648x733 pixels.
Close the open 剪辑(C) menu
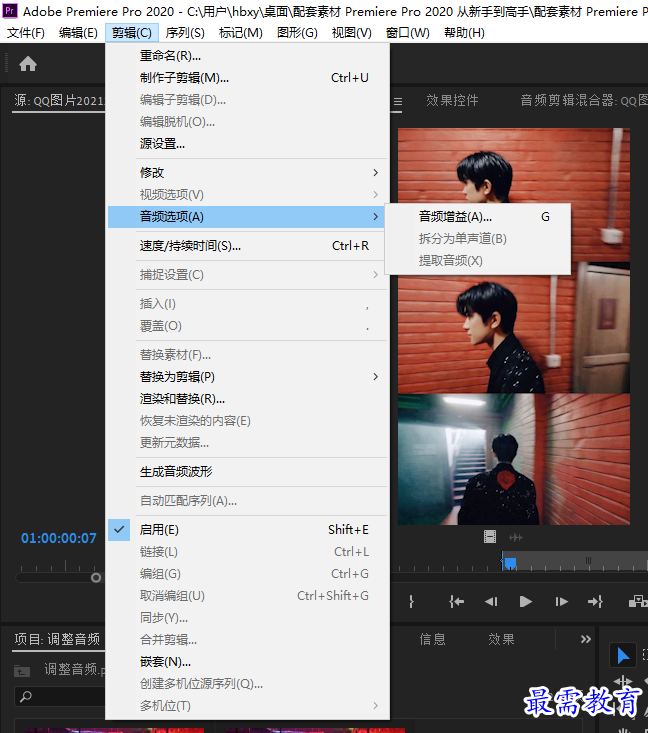coord(132,33)
